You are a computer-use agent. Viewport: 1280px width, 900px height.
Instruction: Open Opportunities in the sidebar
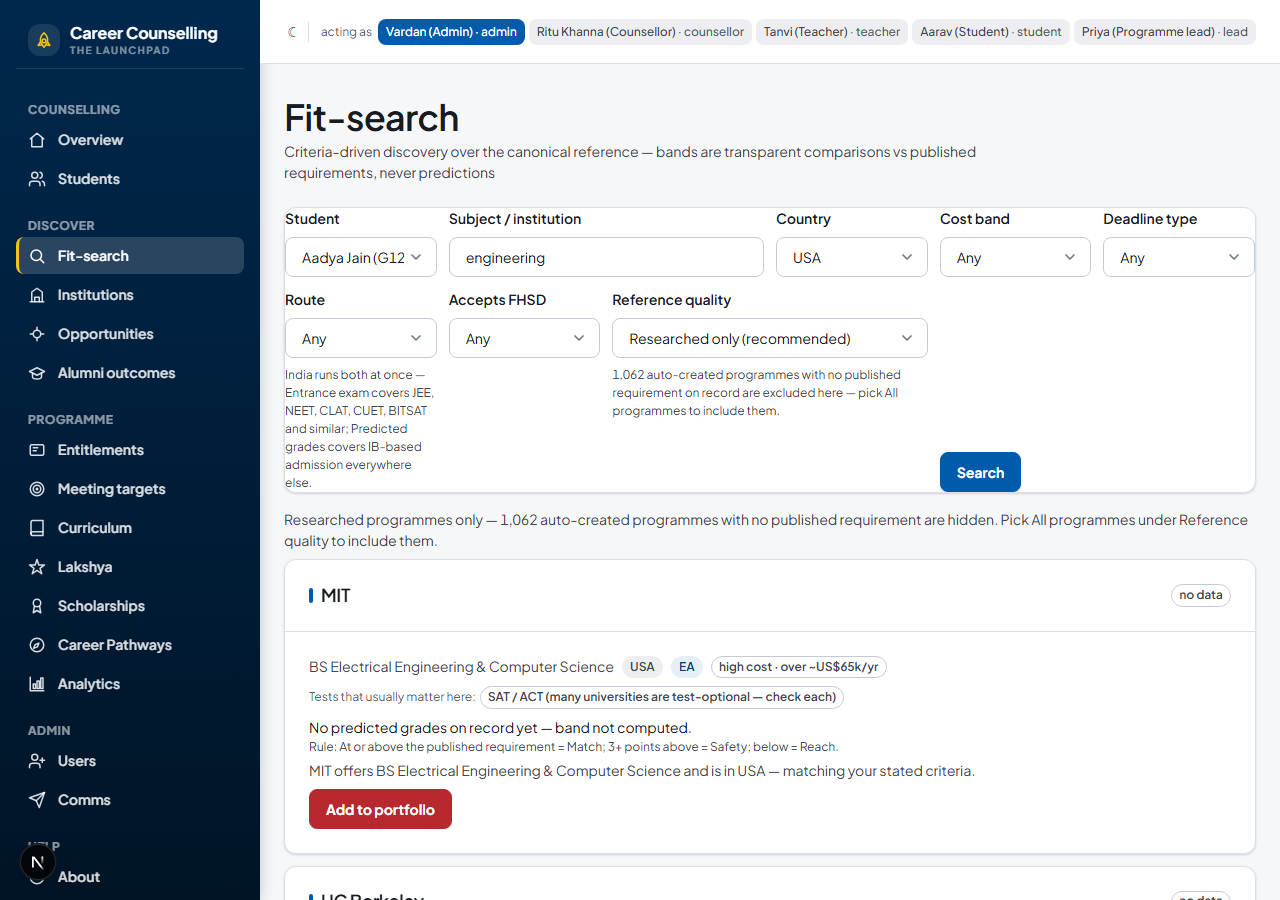tap(130, 334)
